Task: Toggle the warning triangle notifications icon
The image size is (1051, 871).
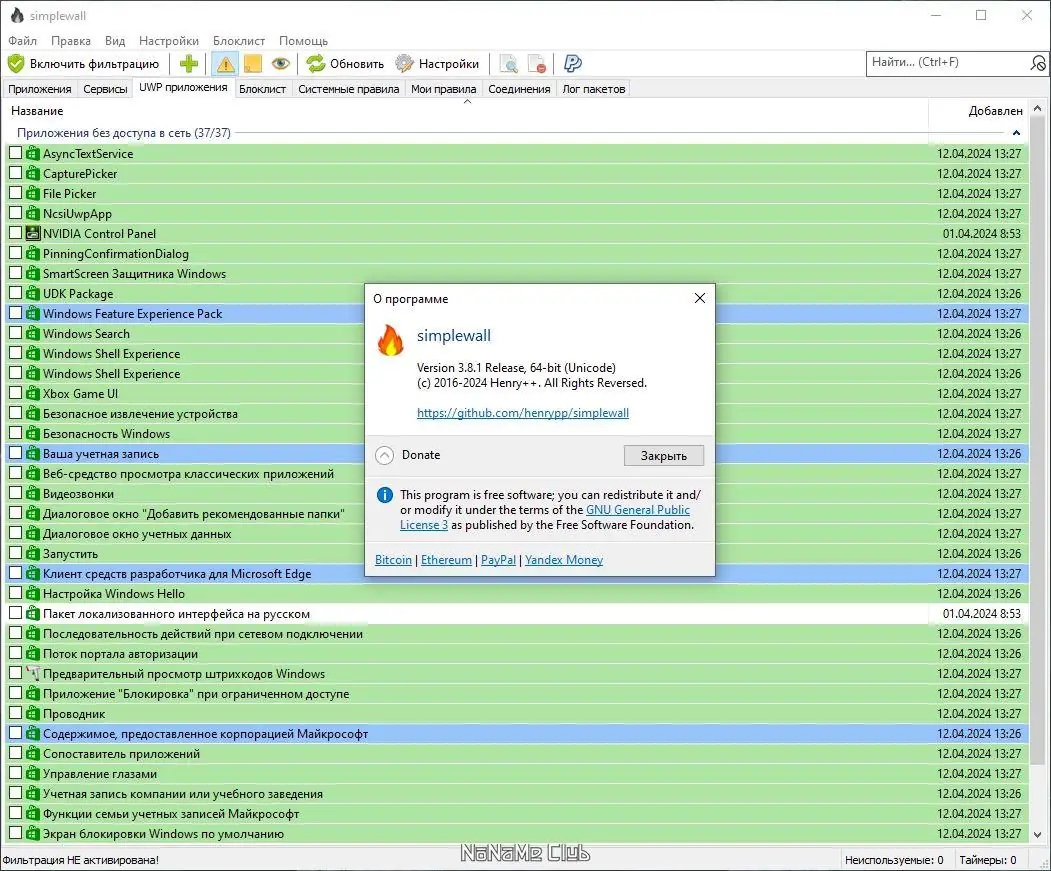Action: coord(225,64)
